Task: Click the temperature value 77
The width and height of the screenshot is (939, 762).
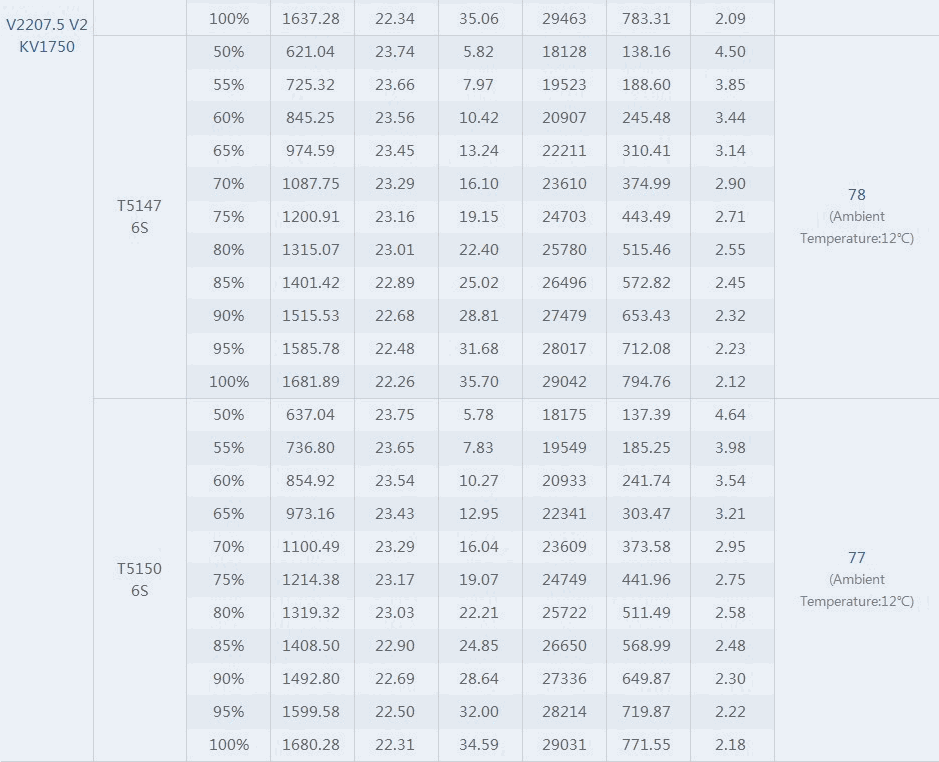Action: point(856,558)
